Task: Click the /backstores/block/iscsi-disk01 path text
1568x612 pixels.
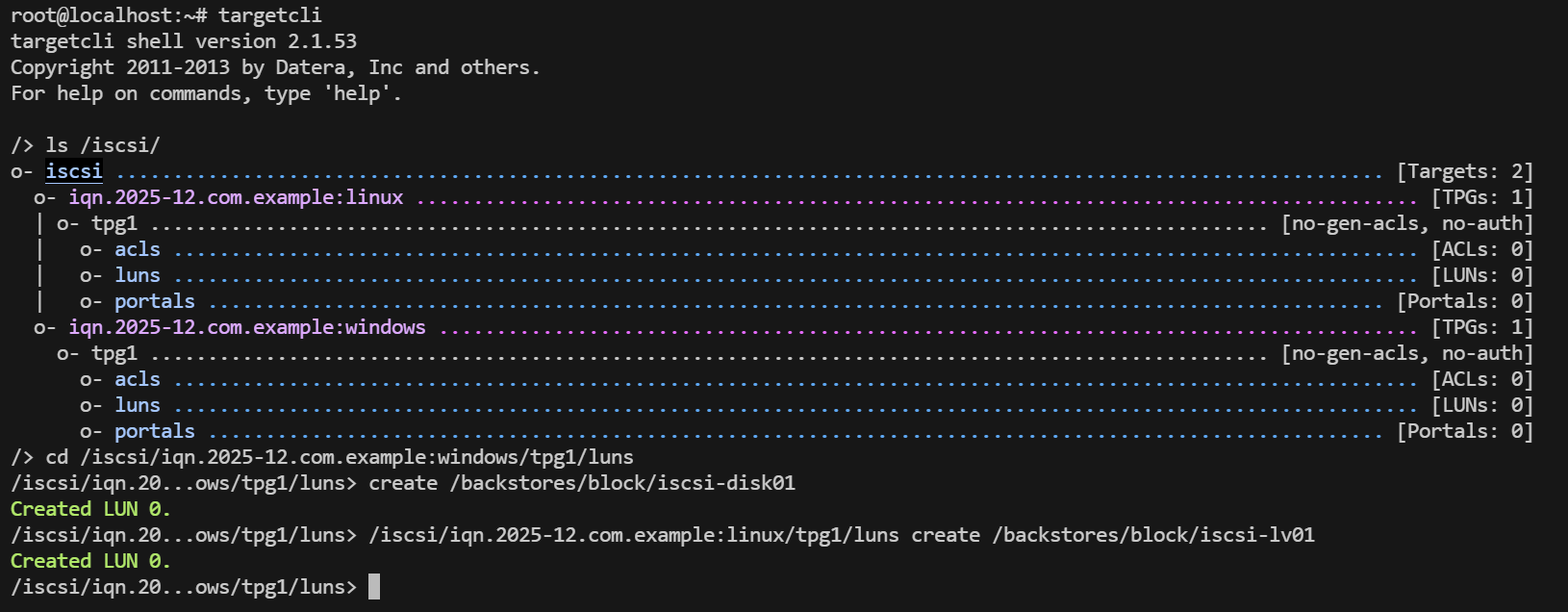Action: (x=622, y=483)
